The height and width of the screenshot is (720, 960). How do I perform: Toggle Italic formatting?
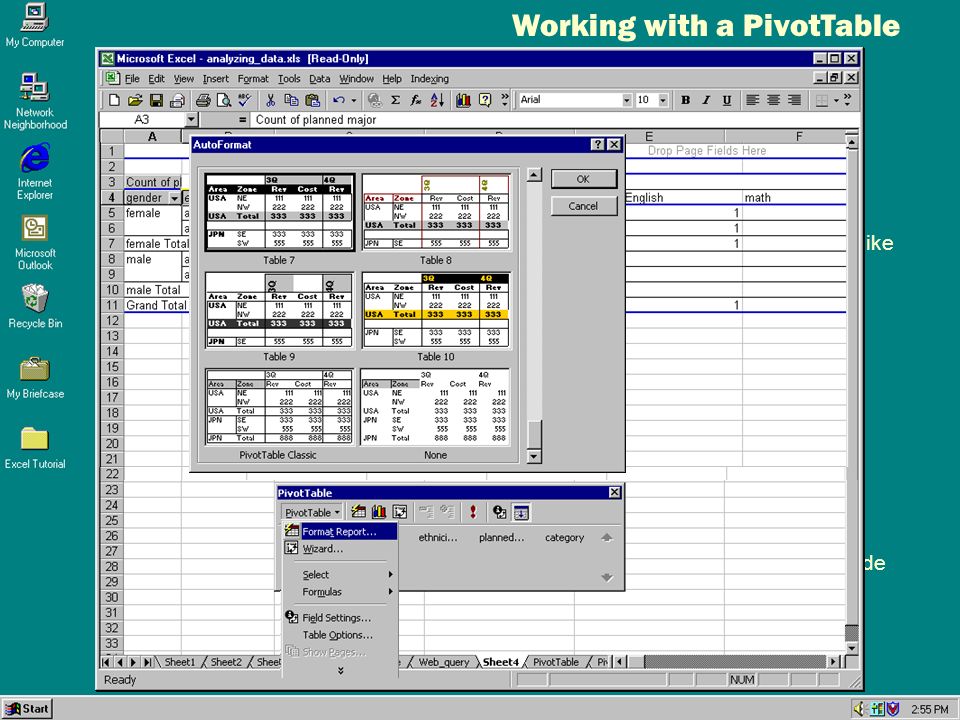pyautogui.click(x=706, y=100)
